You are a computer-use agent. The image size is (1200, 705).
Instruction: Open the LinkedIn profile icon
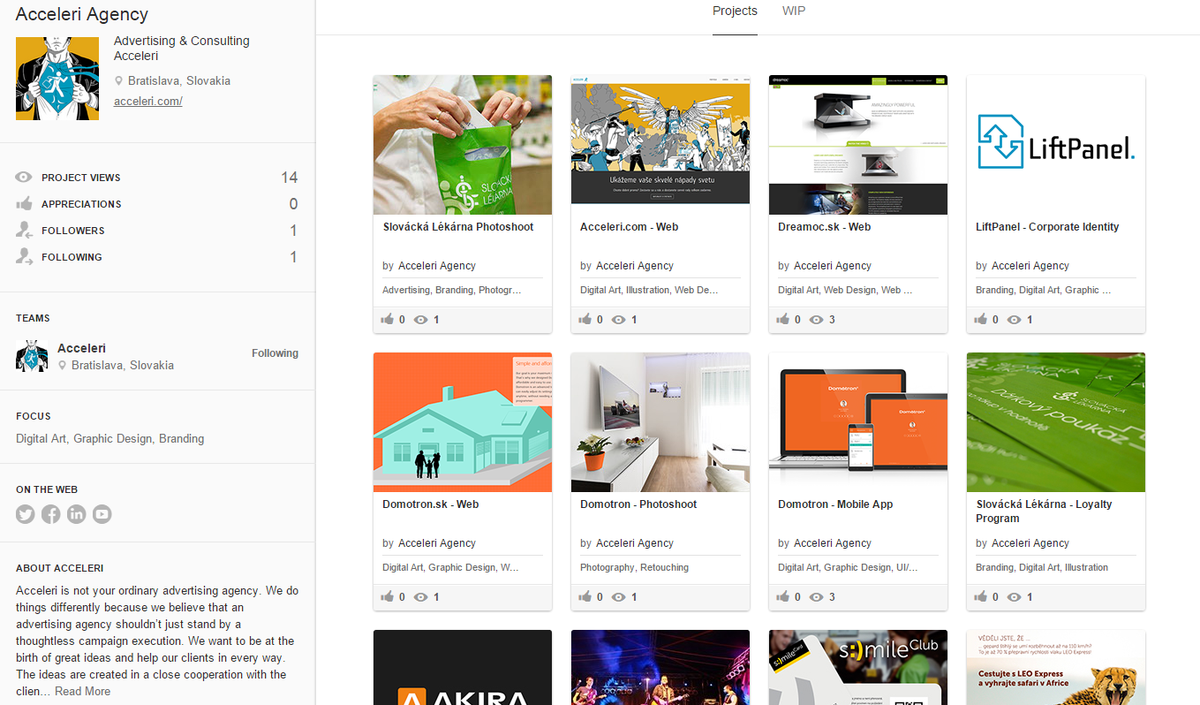[x=76, y=514]
